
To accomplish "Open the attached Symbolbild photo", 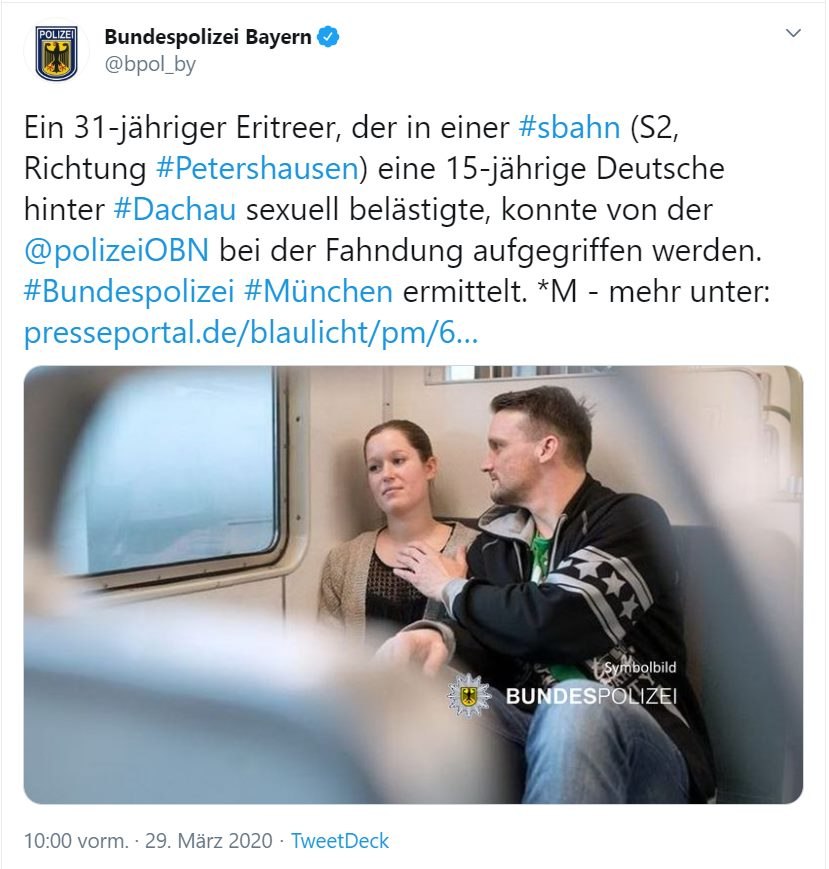I will [413, 585].
